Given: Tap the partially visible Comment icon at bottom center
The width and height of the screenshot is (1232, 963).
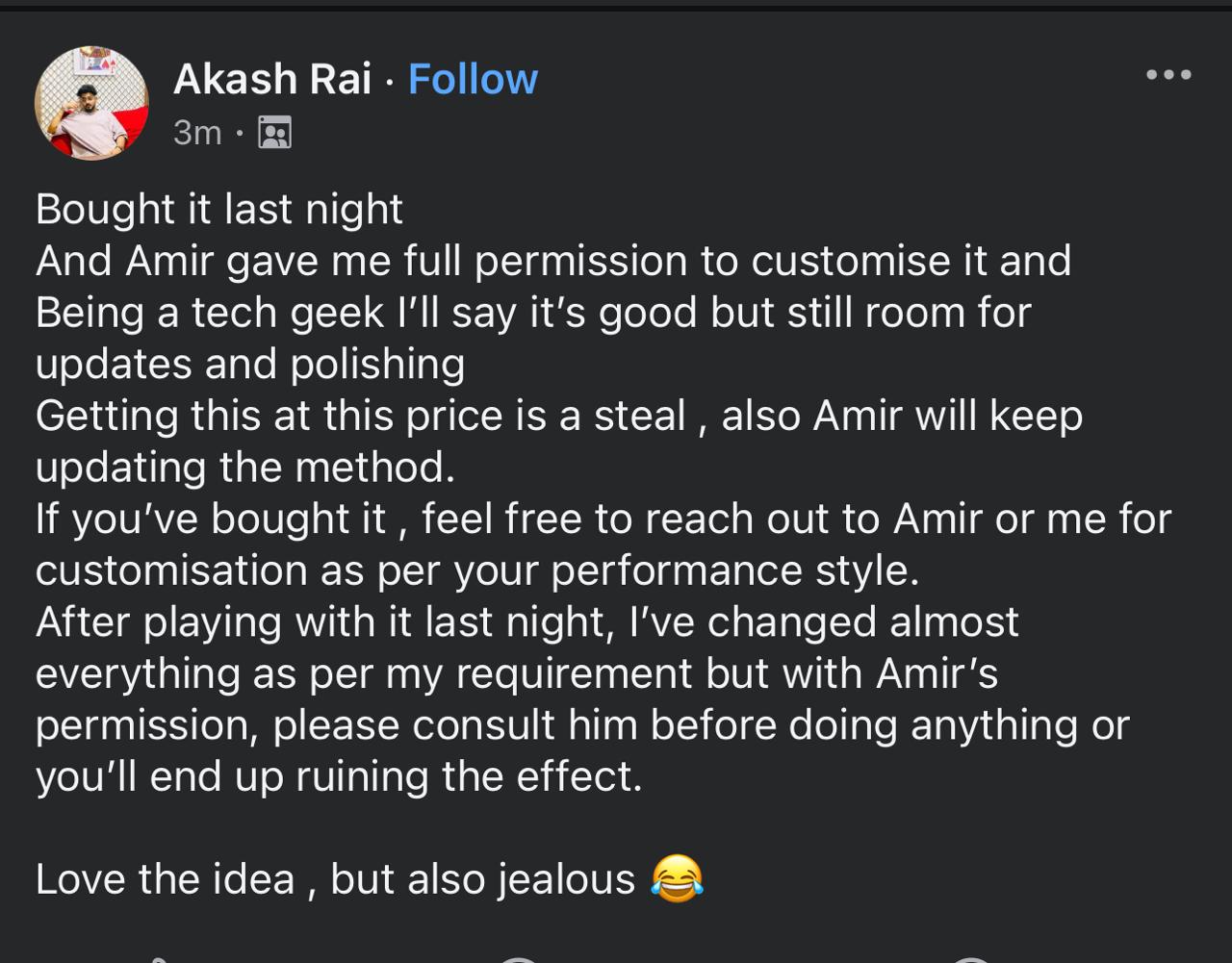Looking at the screenshot, I should [520, 958].
